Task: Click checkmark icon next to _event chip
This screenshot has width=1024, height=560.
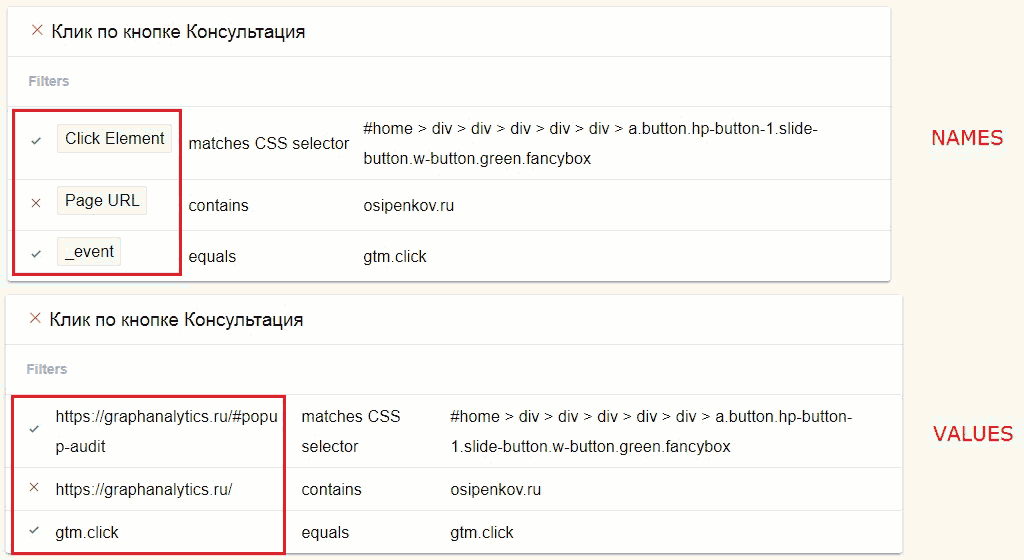Action: tap(36, 254)
